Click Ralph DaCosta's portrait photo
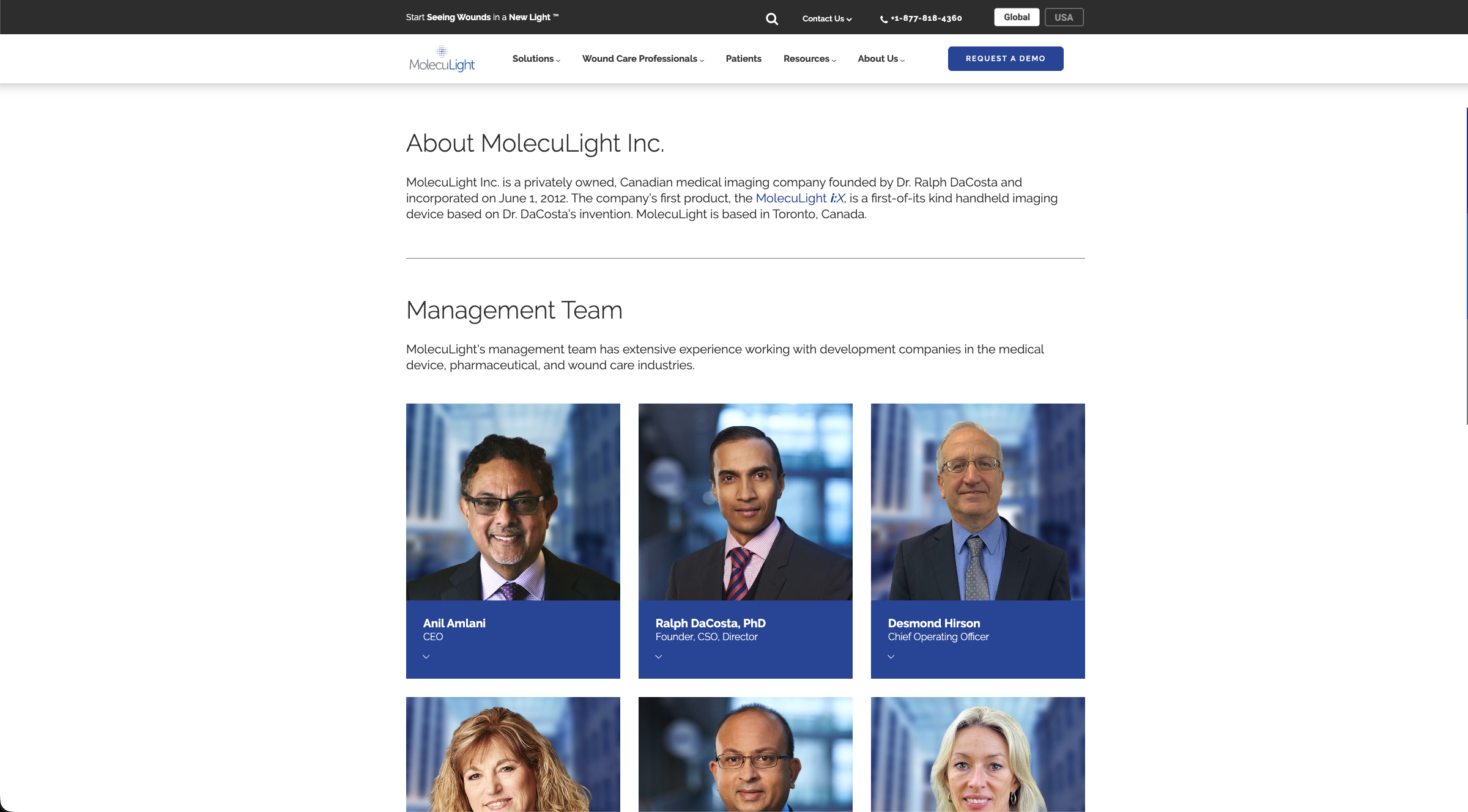 (745, 501)
